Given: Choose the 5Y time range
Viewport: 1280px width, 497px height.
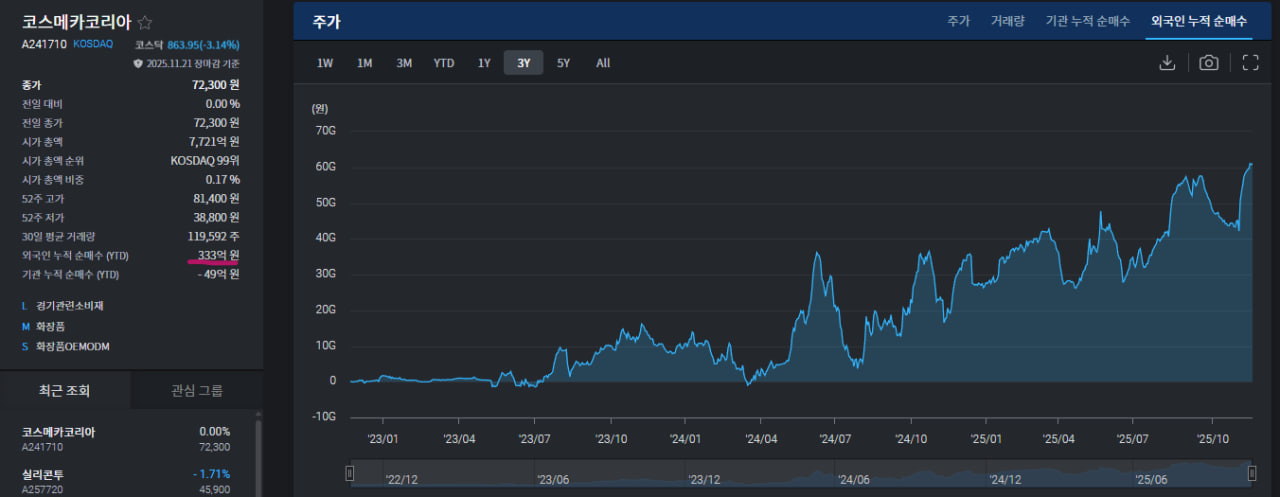Looking at the screenshot, I should 564,63.
